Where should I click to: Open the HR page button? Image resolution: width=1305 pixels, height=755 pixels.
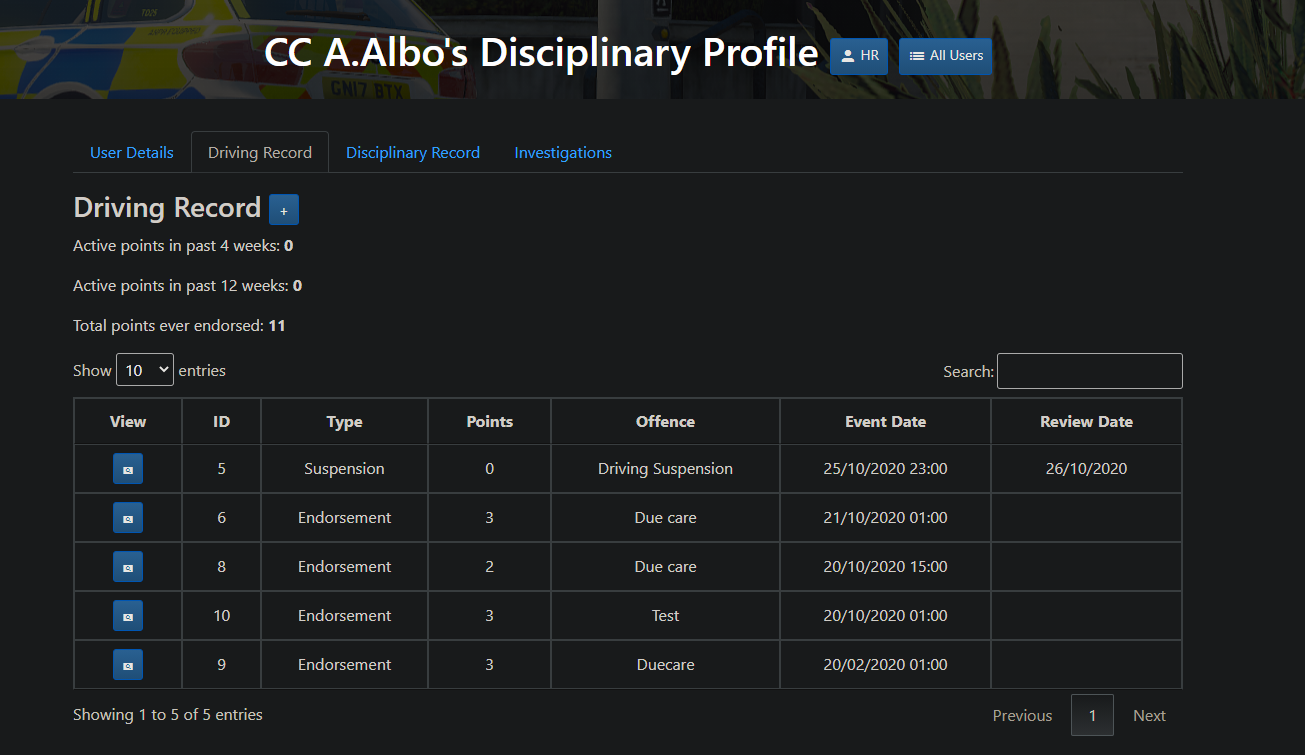859,56
